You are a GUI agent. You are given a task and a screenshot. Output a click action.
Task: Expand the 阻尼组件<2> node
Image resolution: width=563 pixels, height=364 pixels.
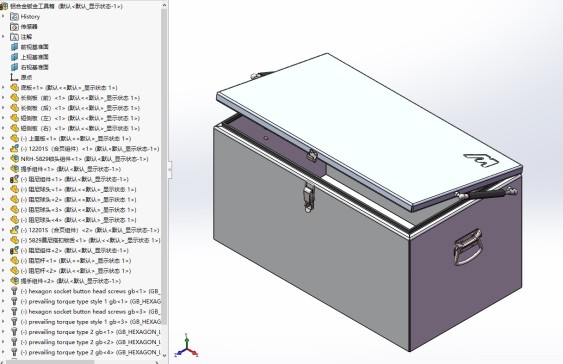pos(4,250)
